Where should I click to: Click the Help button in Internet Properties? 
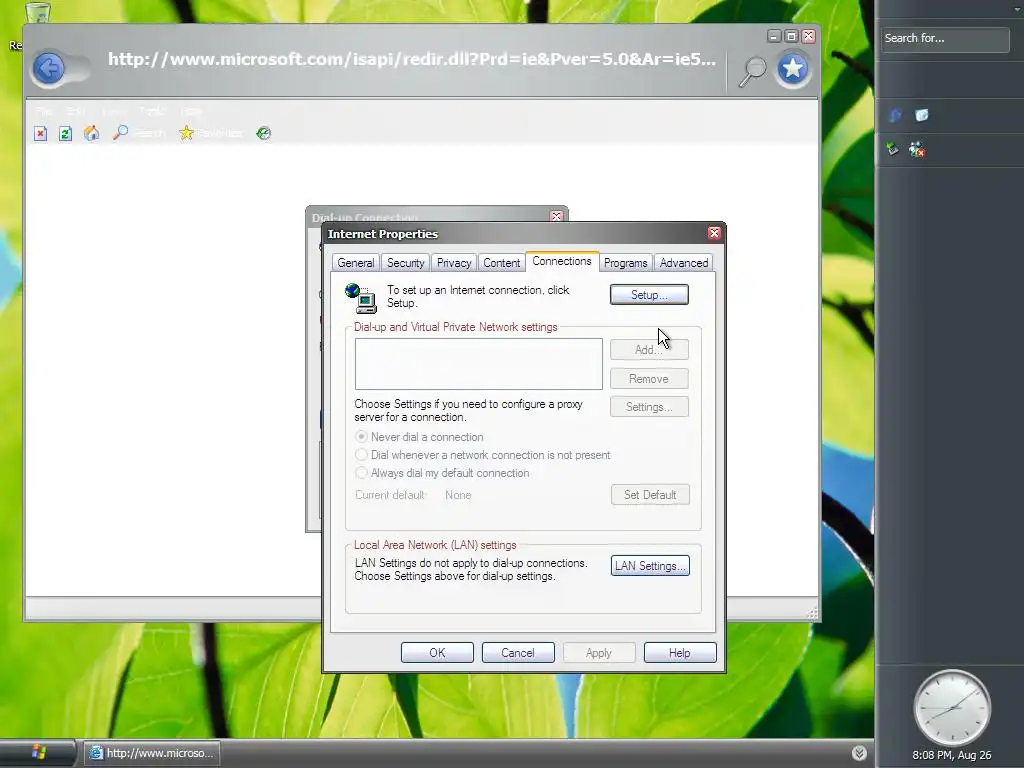[680, 652]
